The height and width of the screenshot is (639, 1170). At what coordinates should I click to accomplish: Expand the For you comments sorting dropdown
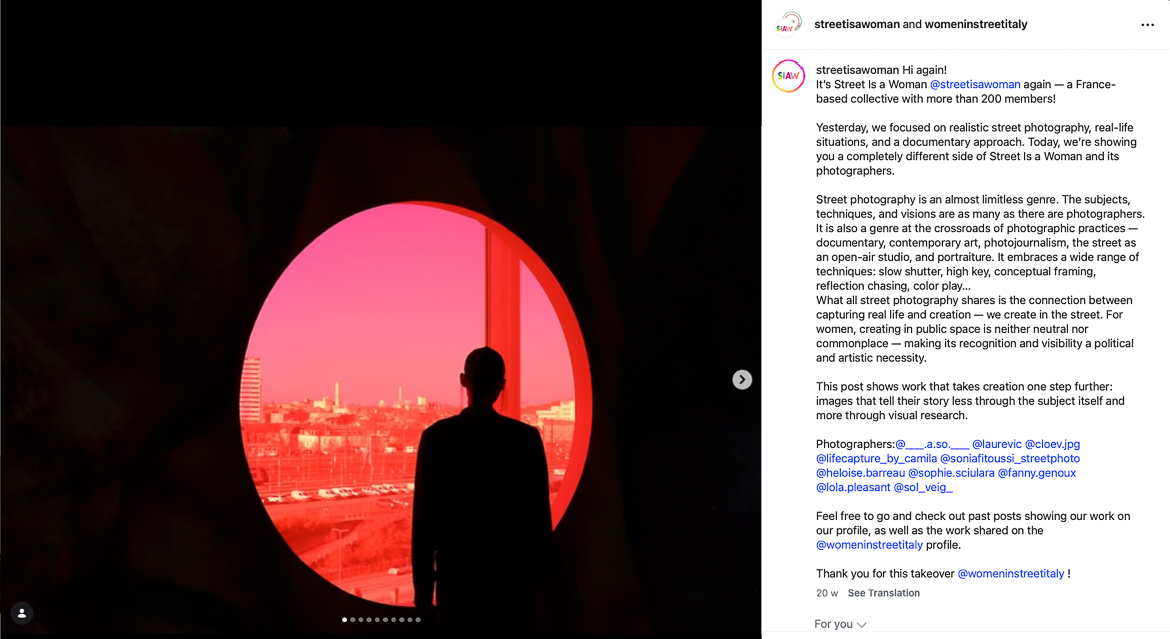pyautogui.click(x=840, y=624)
